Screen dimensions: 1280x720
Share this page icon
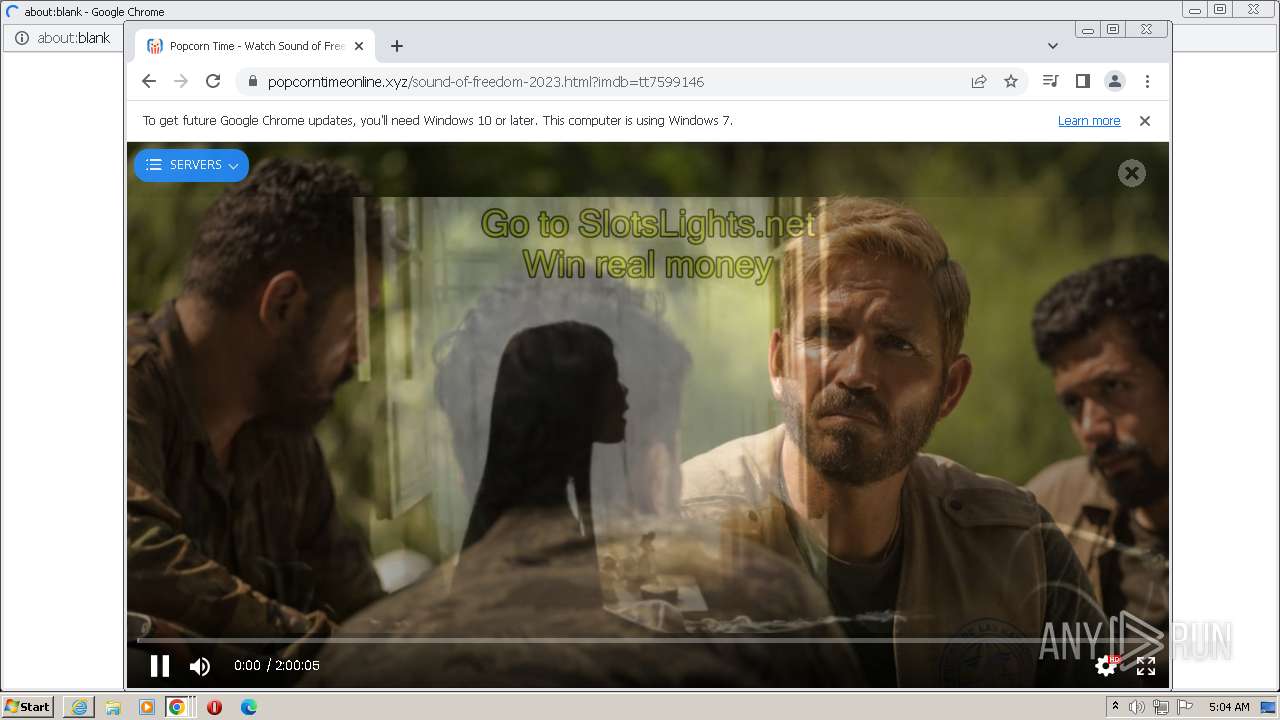coord(979,82)
